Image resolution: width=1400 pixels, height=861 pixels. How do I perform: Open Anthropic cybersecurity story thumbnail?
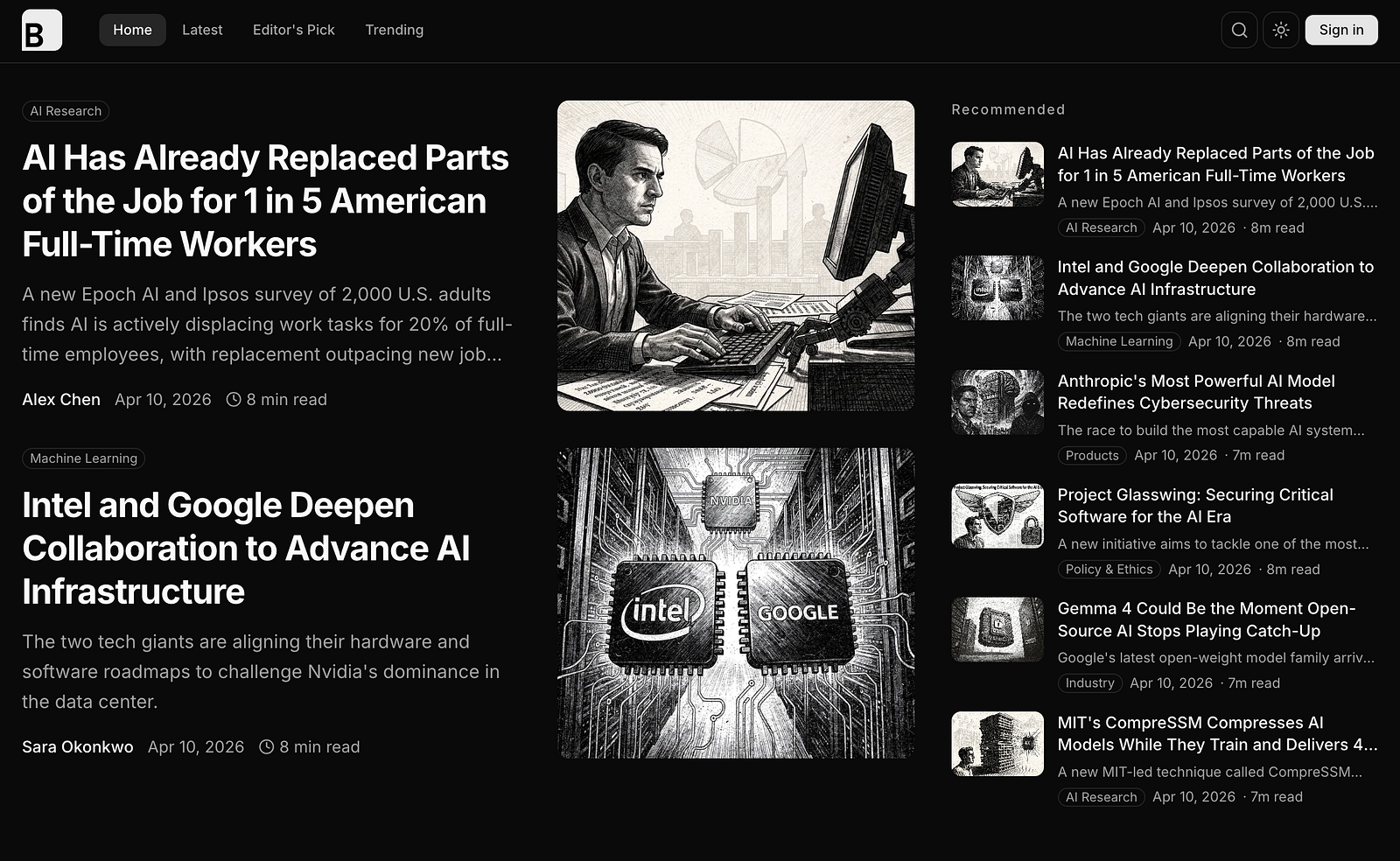click(997, 402)
